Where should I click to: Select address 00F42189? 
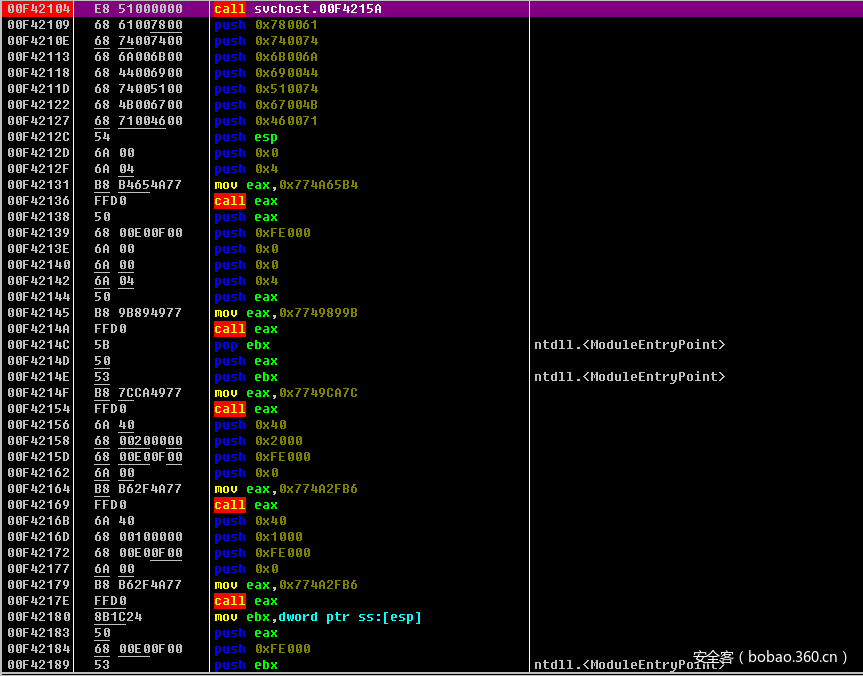[39, 664]
